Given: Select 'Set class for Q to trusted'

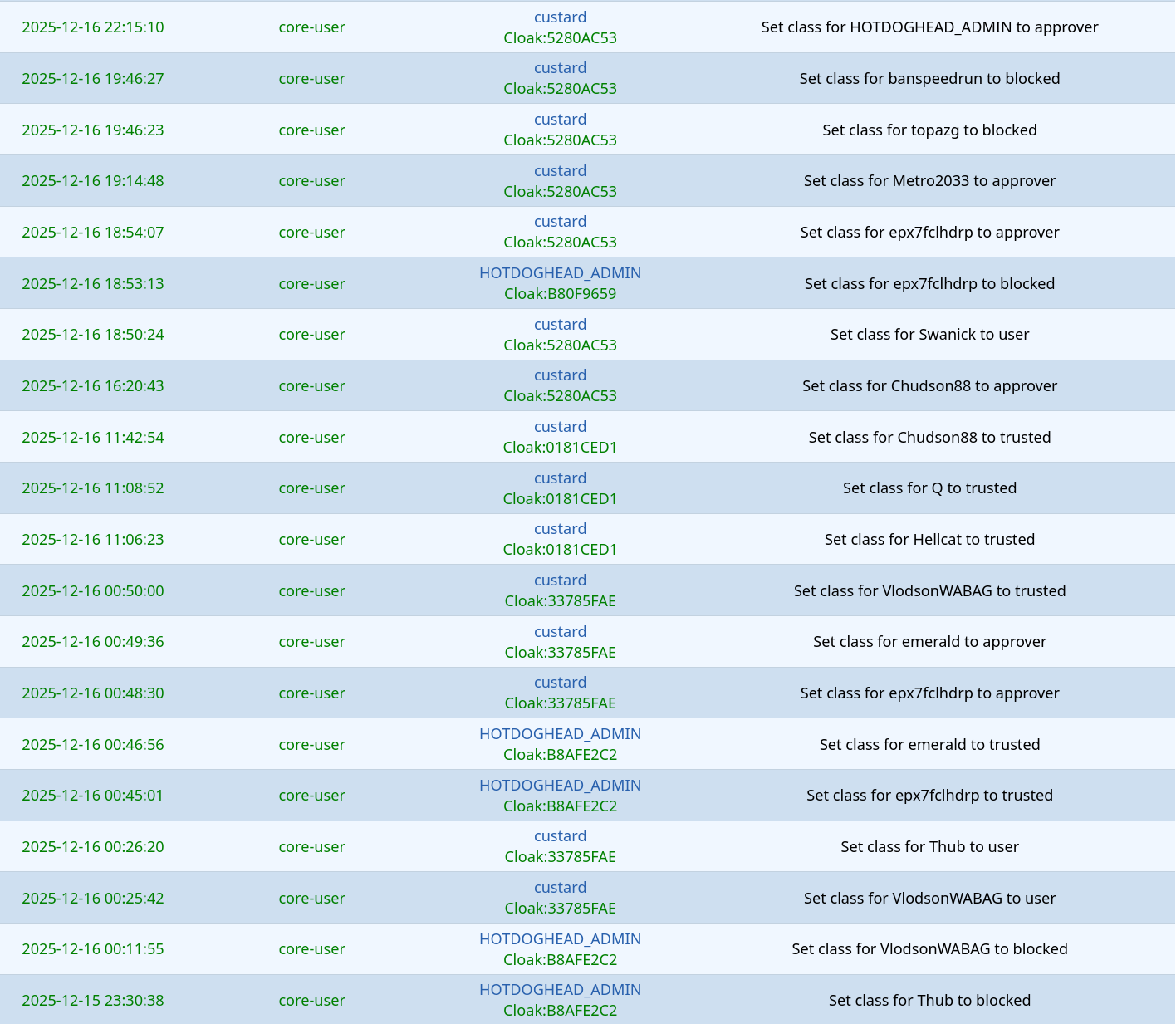Looking at the screenshot, I should pyautogui.click(x=929, y=488).
